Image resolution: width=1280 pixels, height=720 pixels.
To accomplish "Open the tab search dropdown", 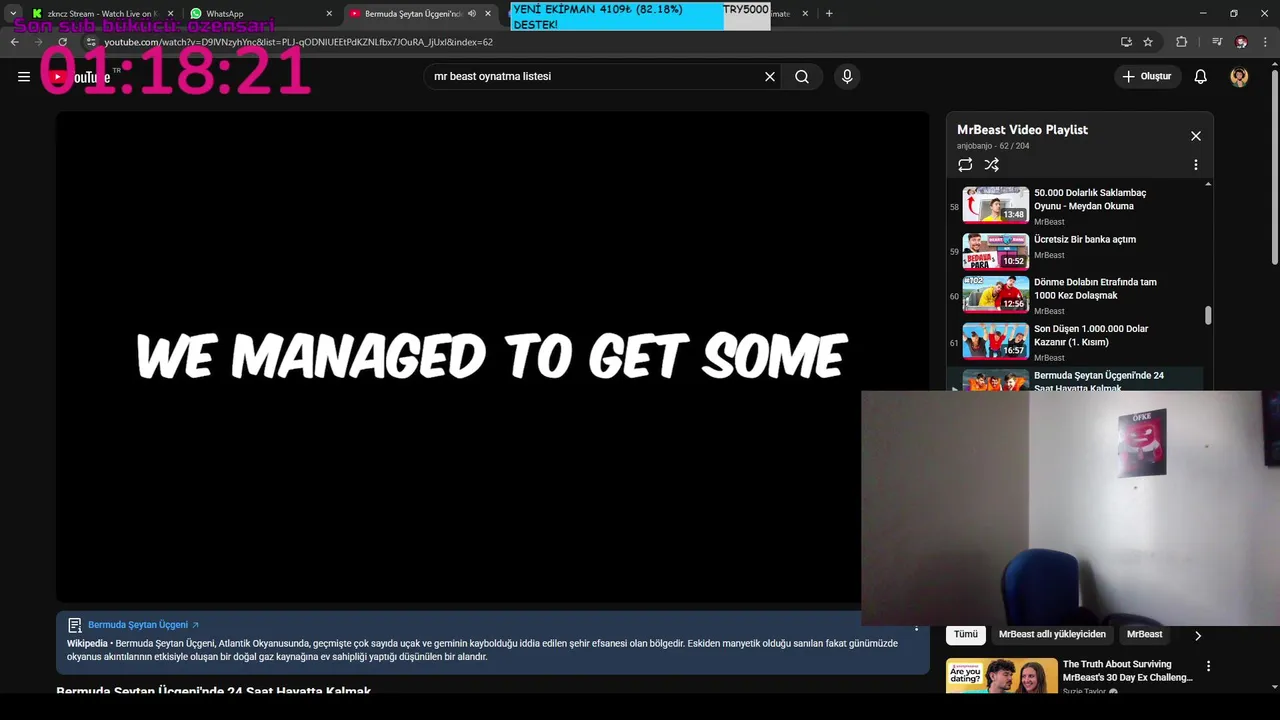I will pos(12,14).
